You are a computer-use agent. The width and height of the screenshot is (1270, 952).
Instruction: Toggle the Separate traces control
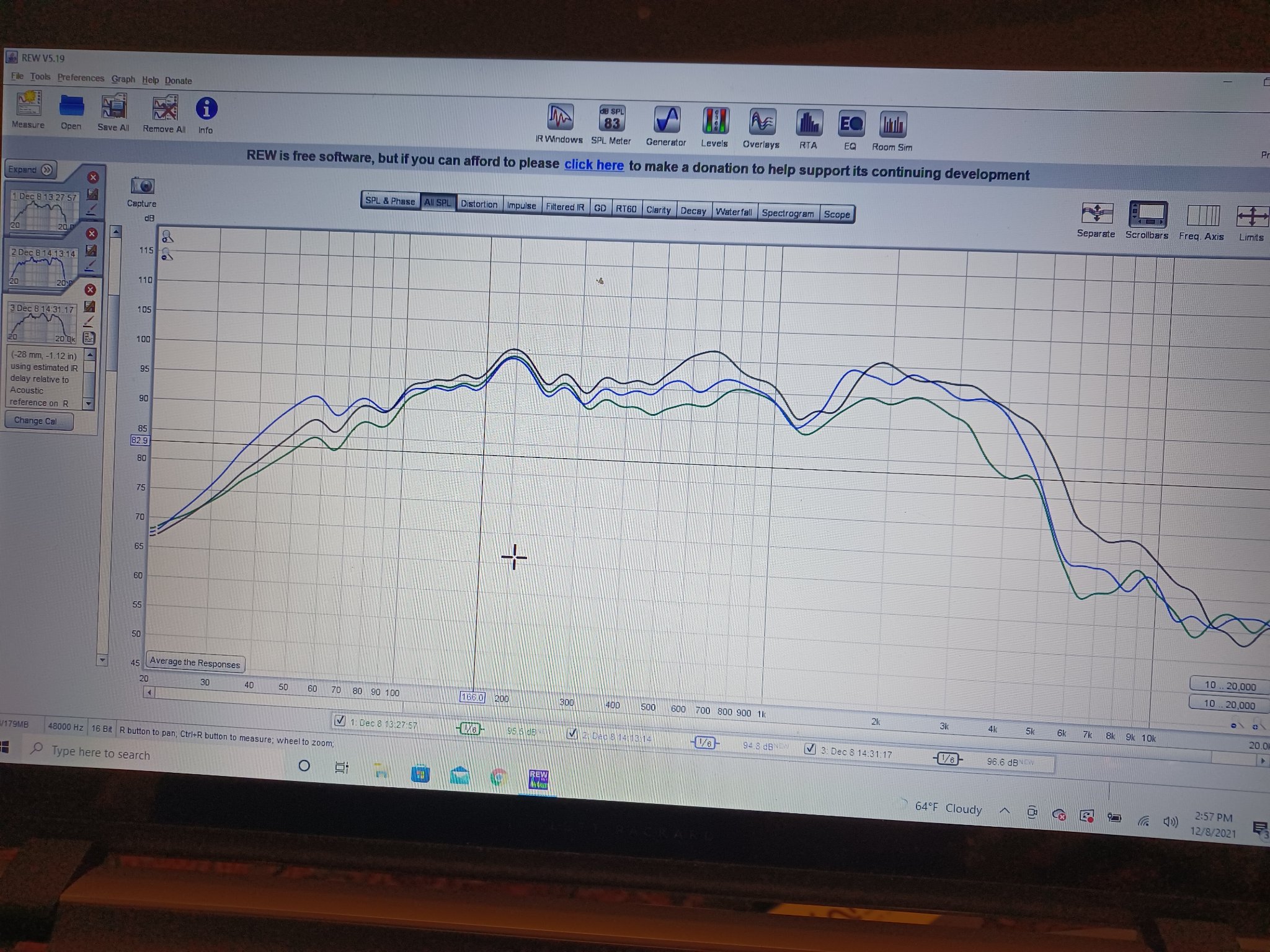point(1097,219)
